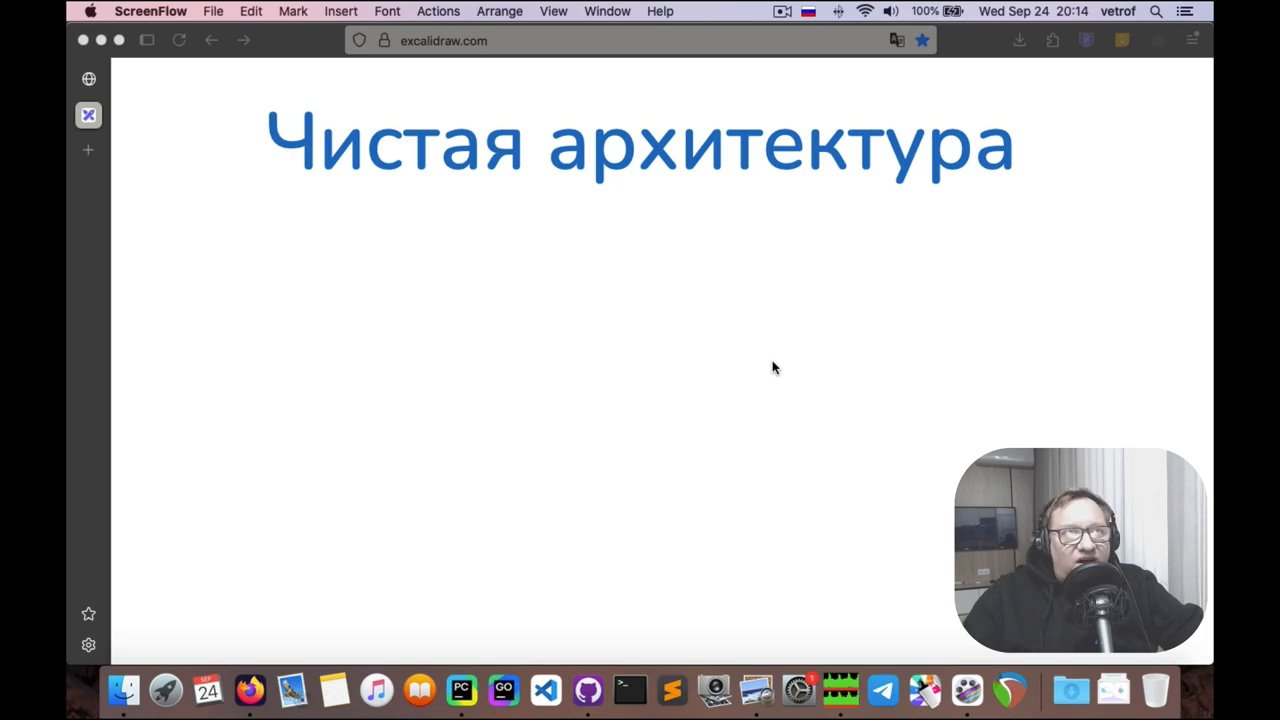Viewport: 1280px width, 720px height.
Task: Open Sublime Text from the Dock
Action: [672, 690]
